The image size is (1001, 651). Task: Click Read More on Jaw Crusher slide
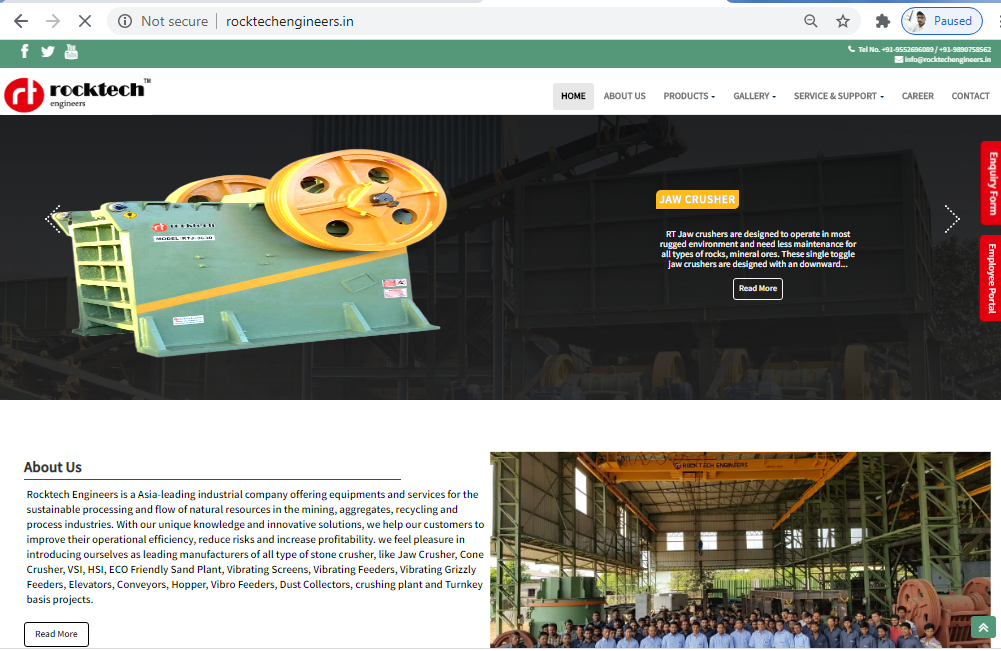(x=757, y=288)
